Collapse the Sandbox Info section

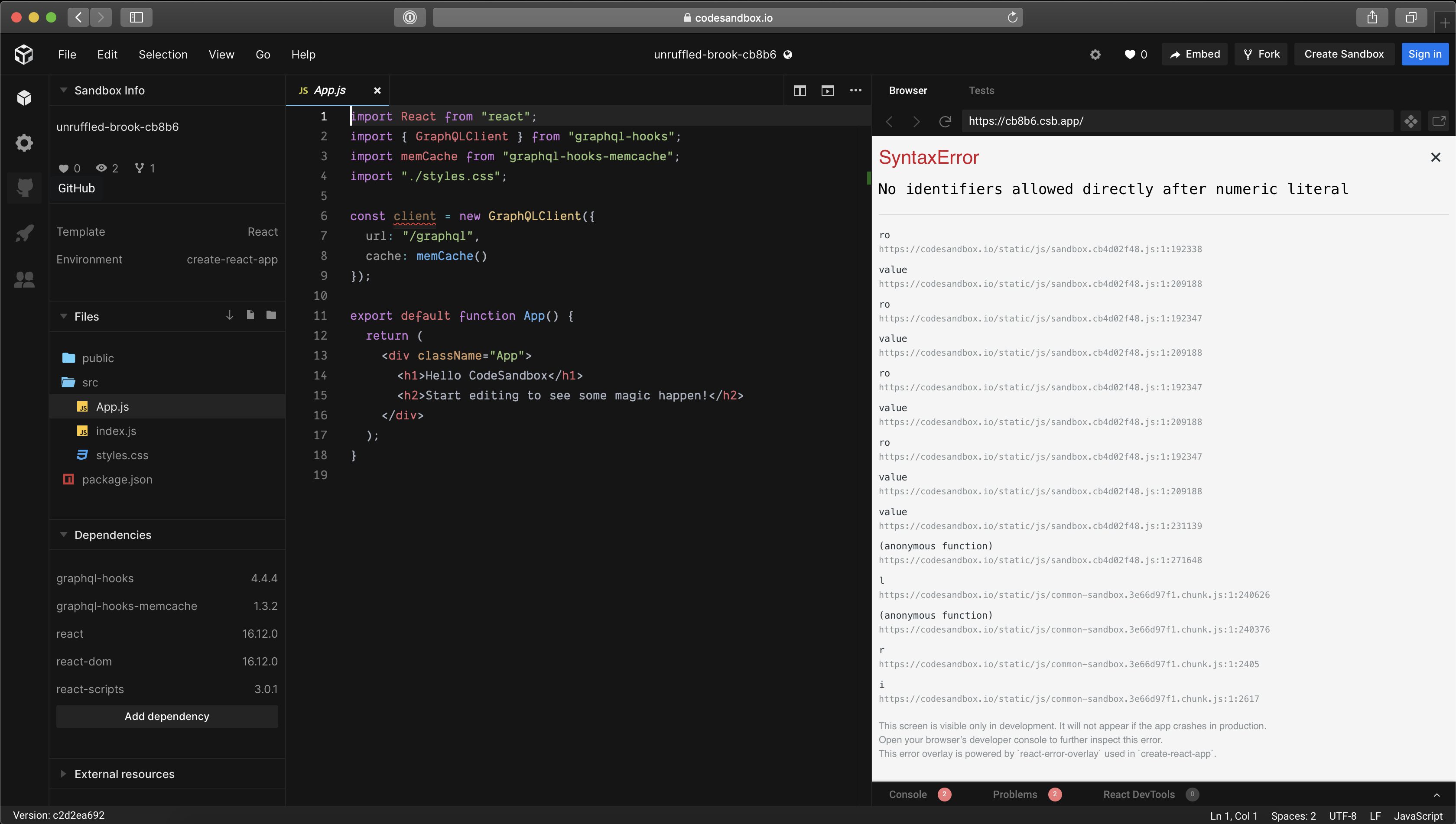pyautogui.click(x=63, y=90)
